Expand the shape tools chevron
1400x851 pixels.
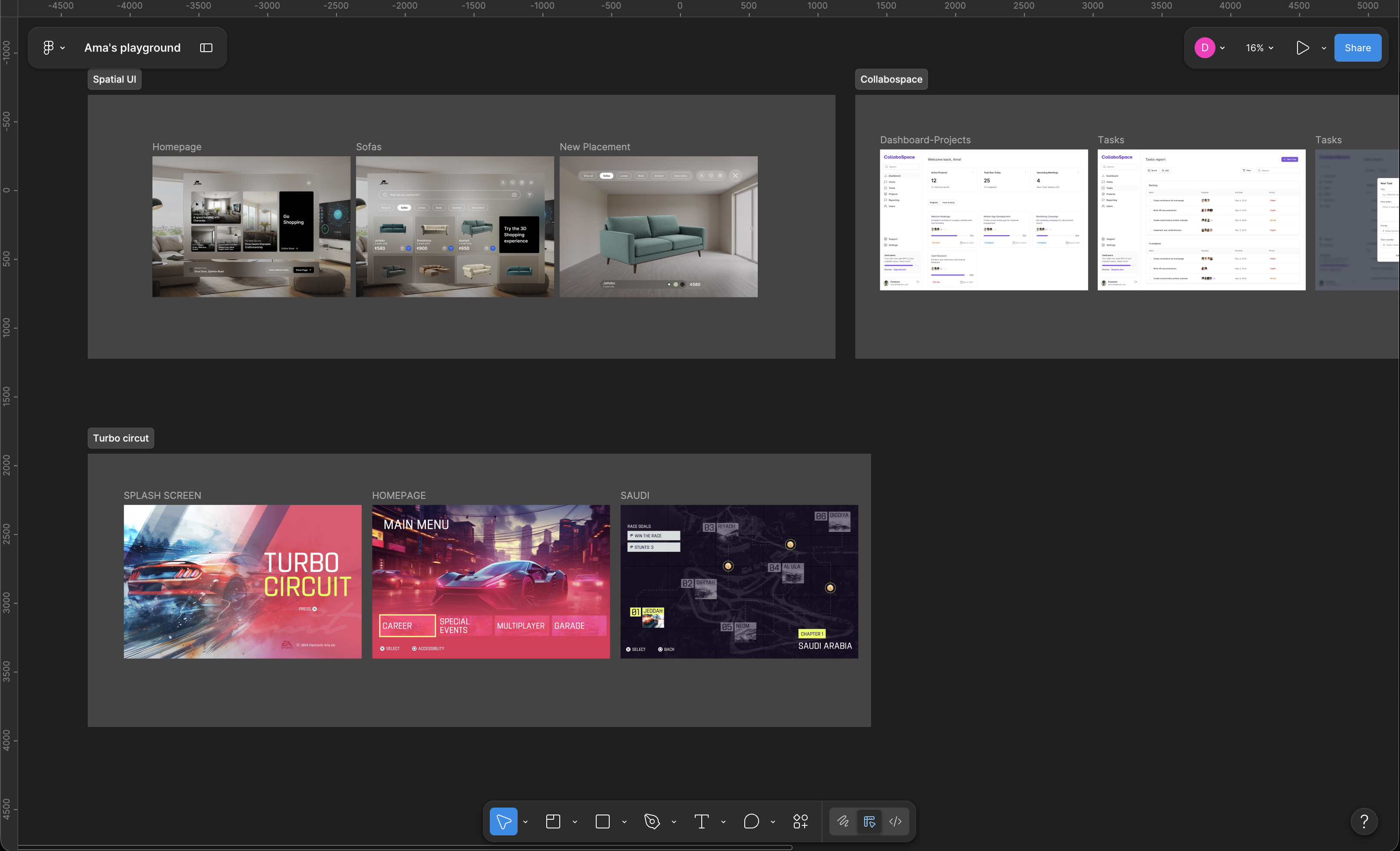pyautogui.click(x=624, y=821)
